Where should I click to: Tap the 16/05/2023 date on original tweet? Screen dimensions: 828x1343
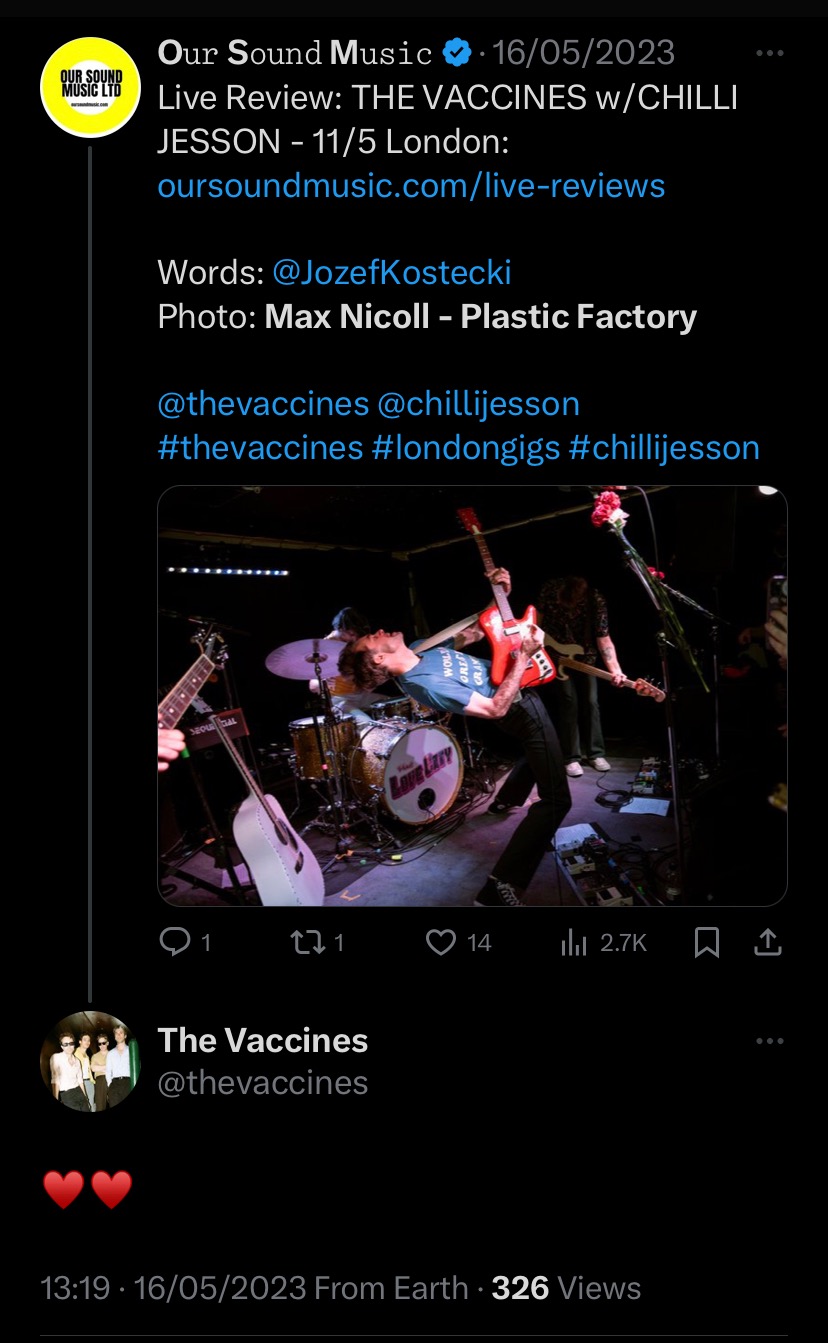click(x=583, y=53)
